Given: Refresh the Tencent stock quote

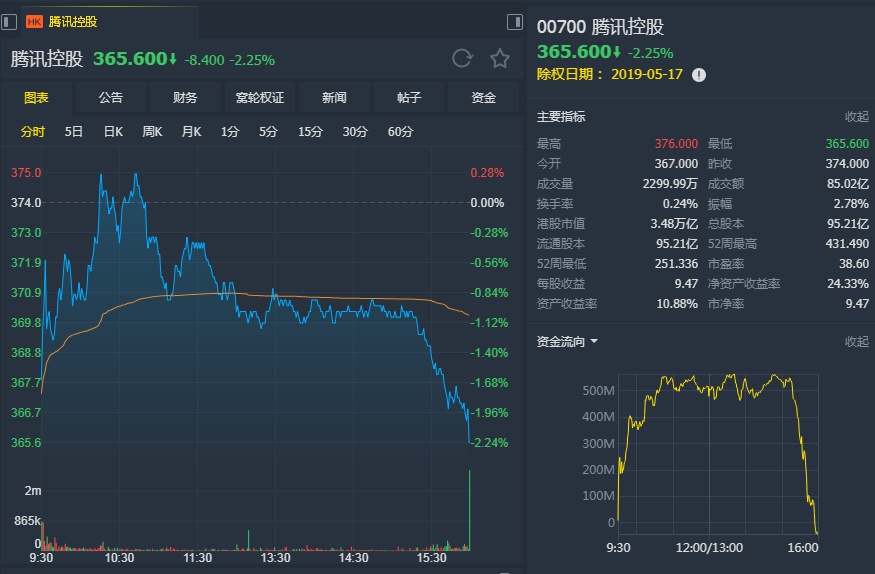Looking at the screenshot, I should tap(462, 58).
